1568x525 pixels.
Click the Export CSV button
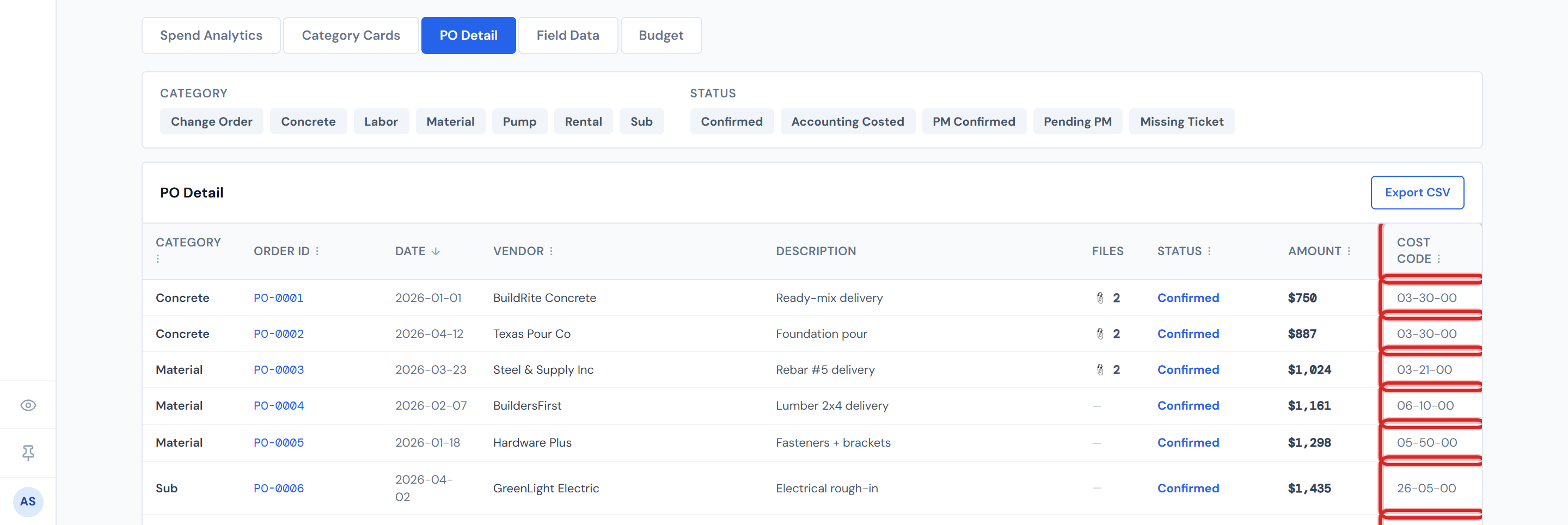coord(1417,192)
